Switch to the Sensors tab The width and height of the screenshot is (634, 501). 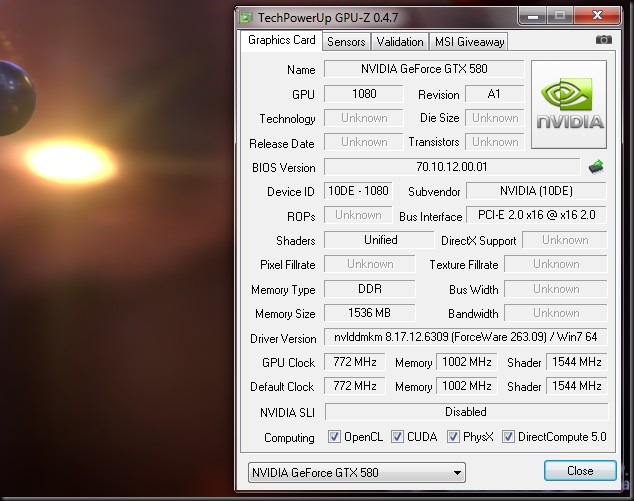[346, 42]
